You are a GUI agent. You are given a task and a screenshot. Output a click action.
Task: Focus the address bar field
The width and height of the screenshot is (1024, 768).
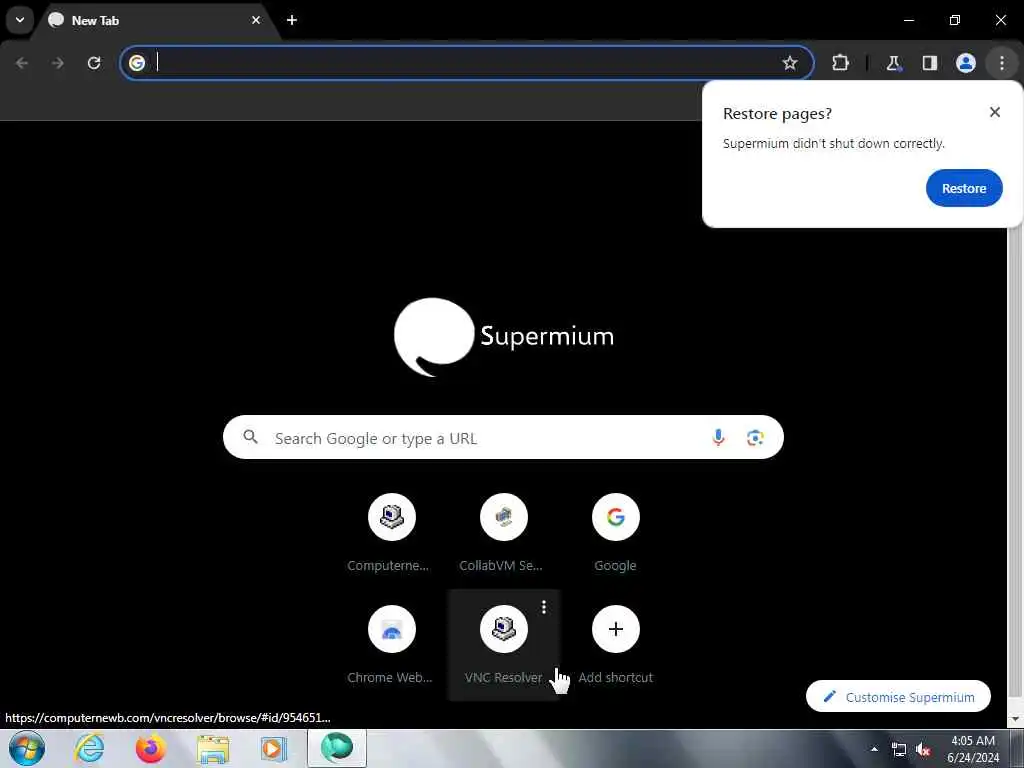467,63
